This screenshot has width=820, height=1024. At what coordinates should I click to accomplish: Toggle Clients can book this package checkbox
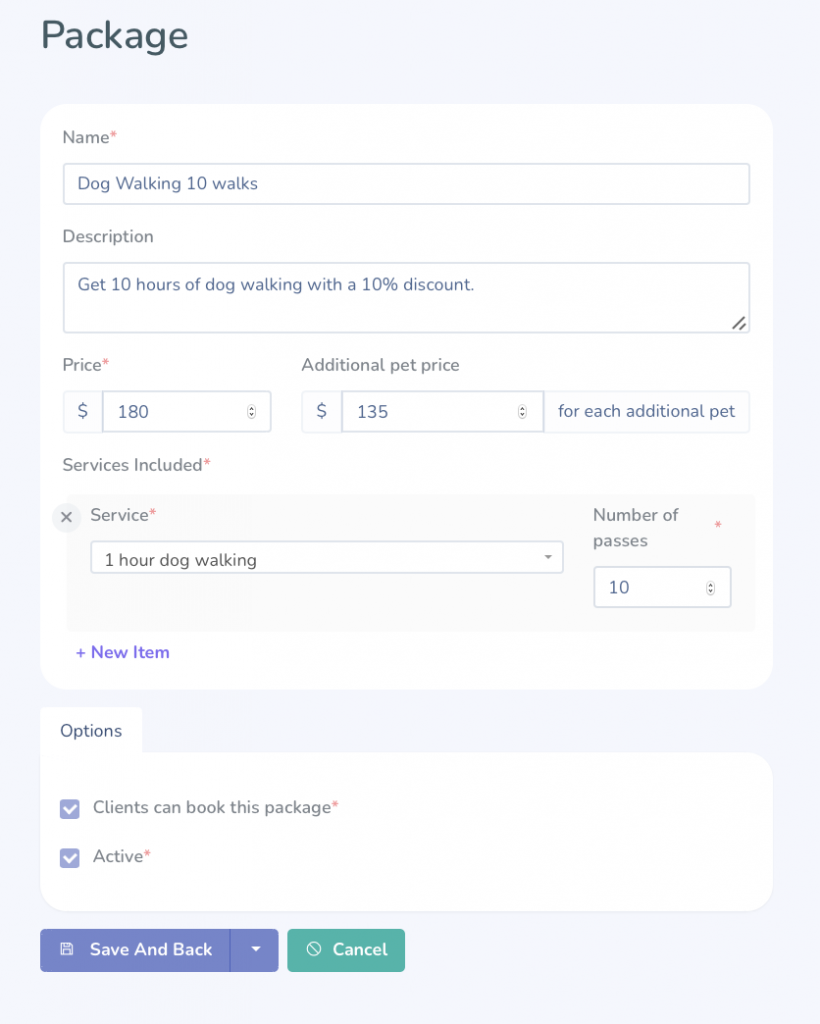click(70, 808)
